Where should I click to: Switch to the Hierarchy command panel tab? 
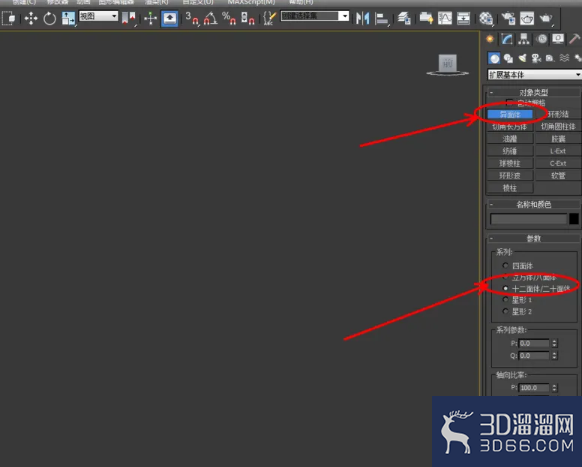524,39
